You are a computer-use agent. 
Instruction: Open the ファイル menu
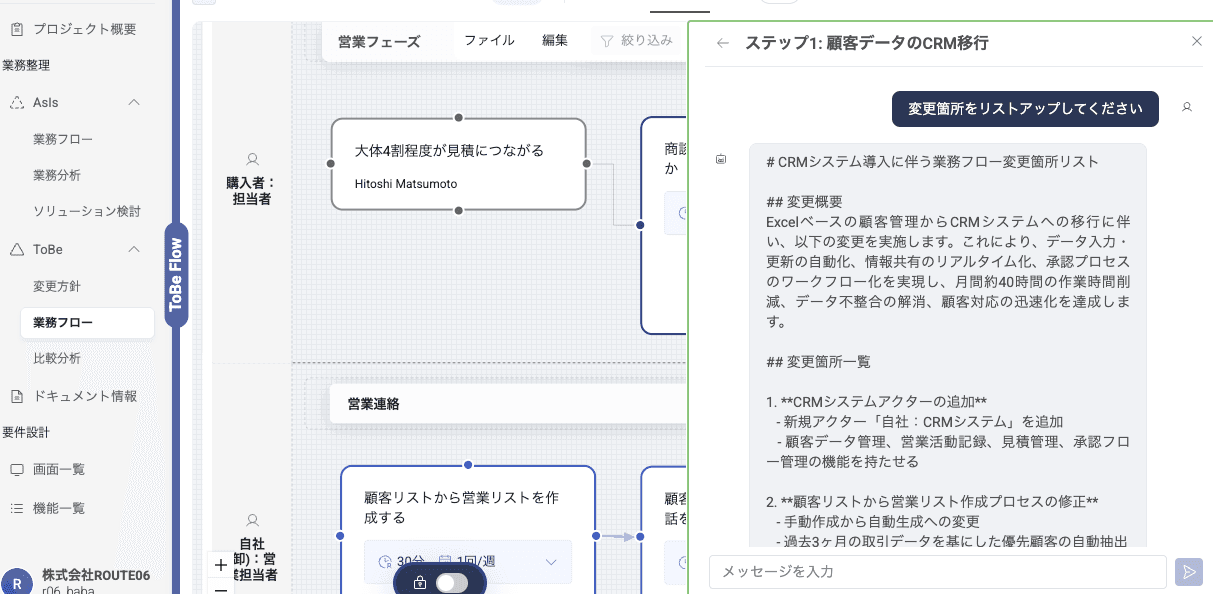tap(489, 41)
